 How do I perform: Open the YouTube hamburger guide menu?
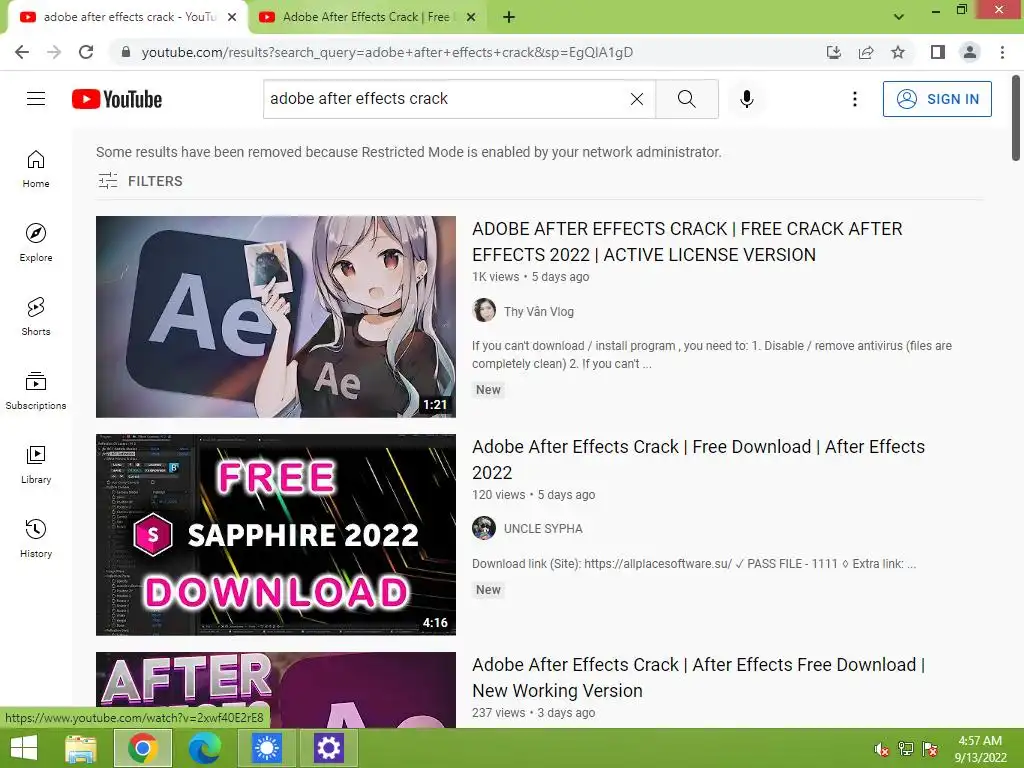click(36, 99)
